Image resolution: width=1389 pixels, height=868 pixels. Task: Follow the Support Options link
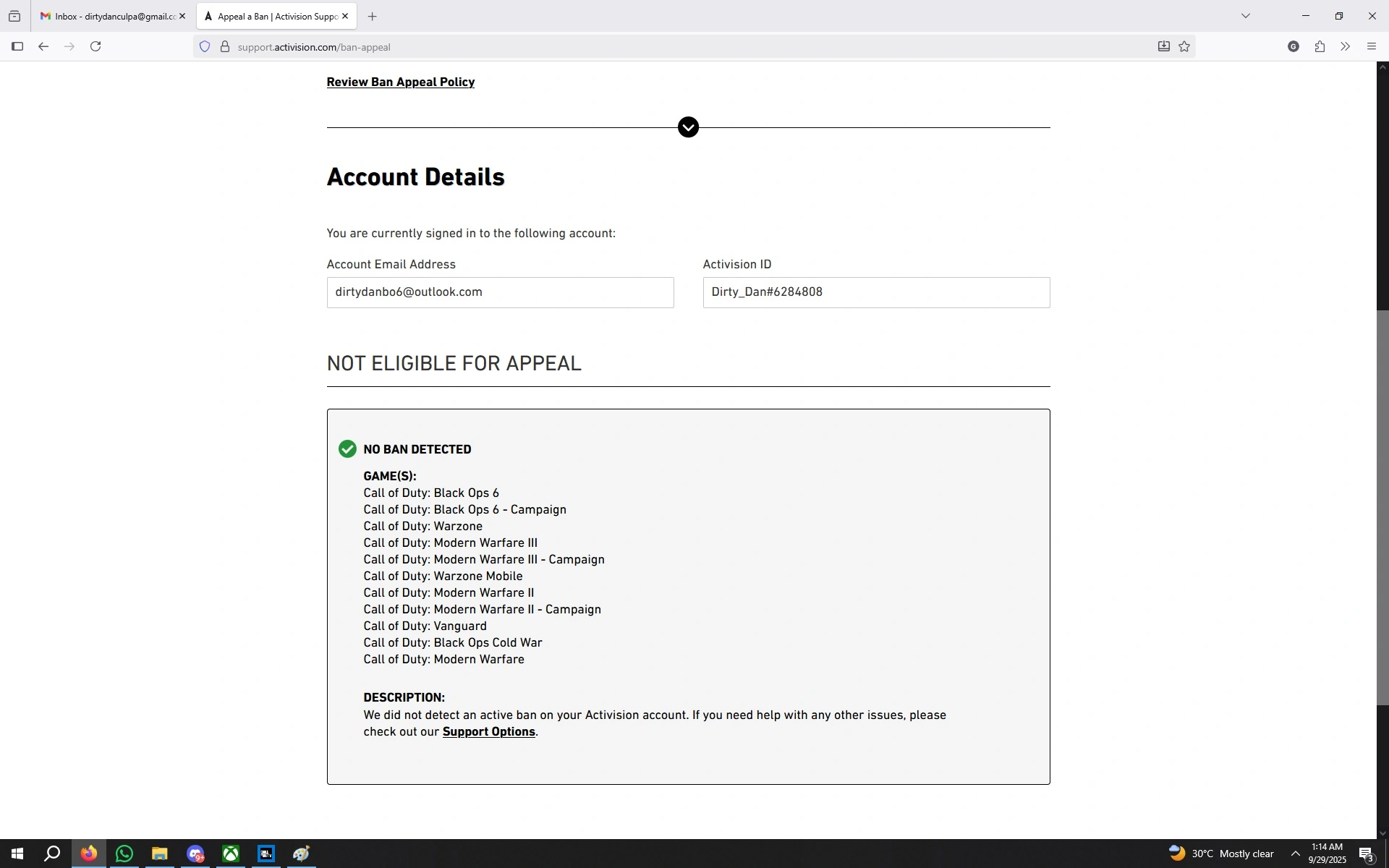point(488,732)
